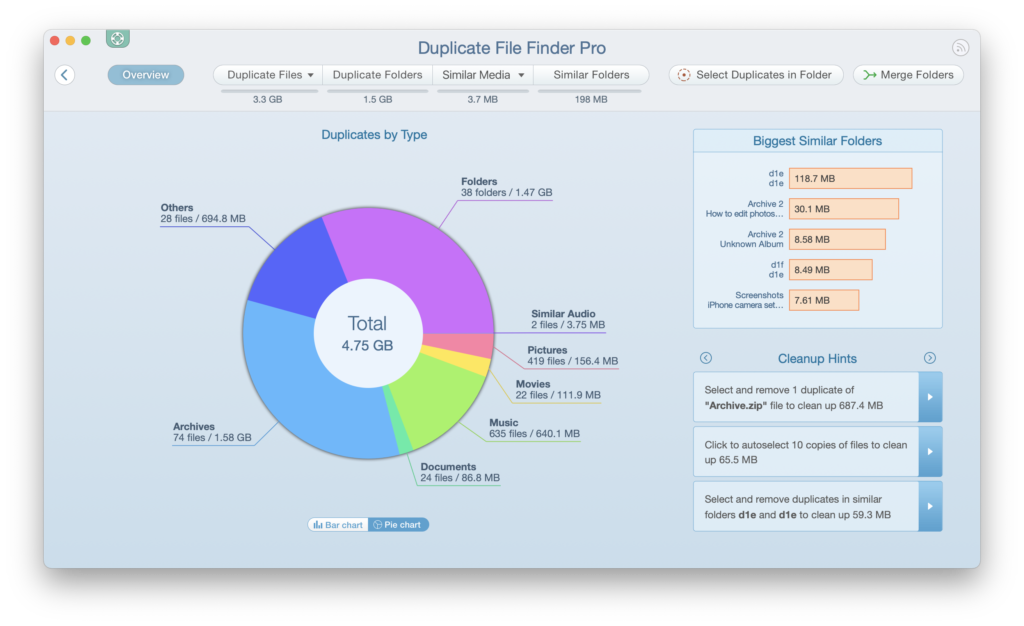
Task: Expand the Duplicate Files dropdown arrow
Action: (x=311, y=75)
